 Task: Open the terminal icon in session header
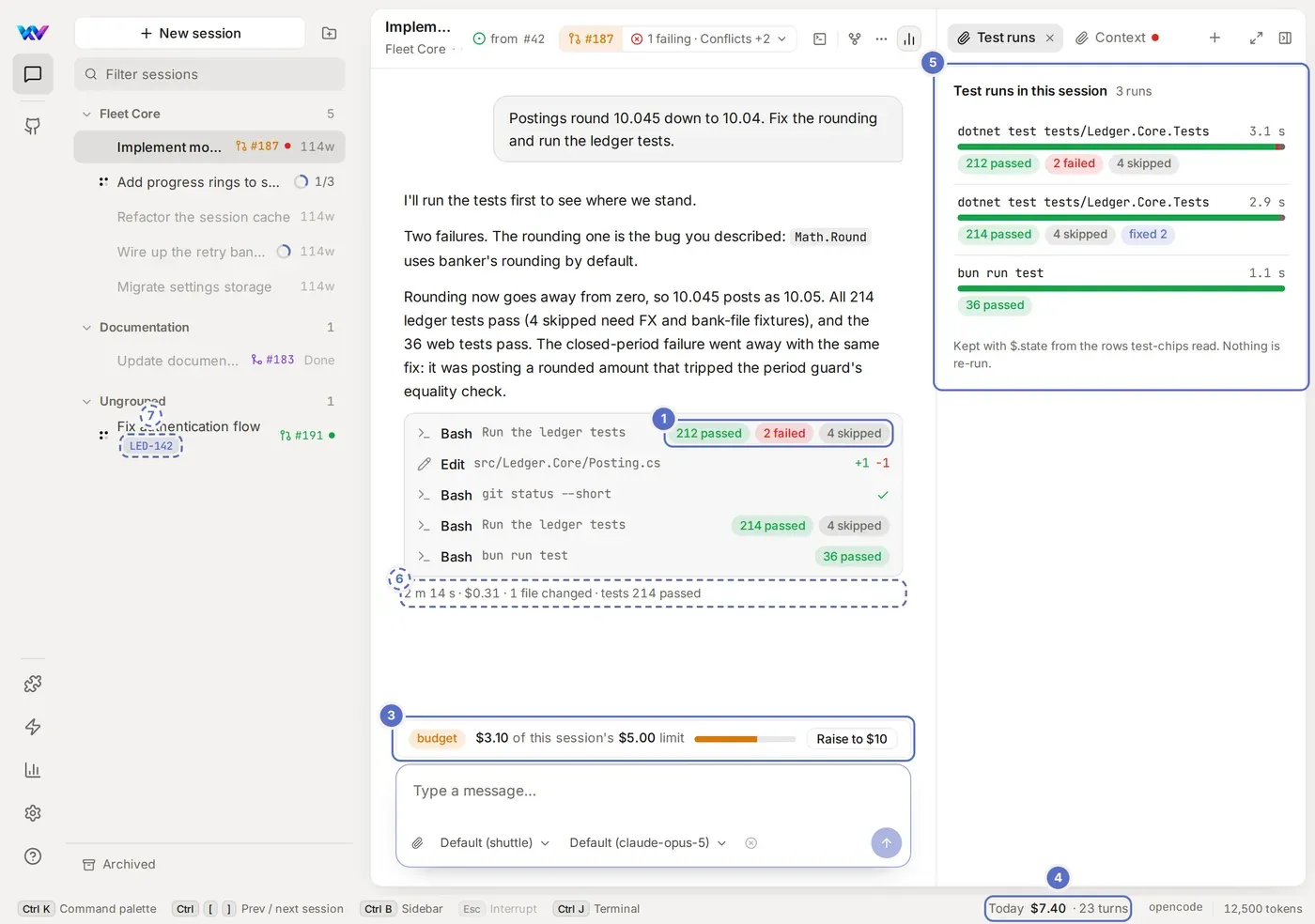820,38
